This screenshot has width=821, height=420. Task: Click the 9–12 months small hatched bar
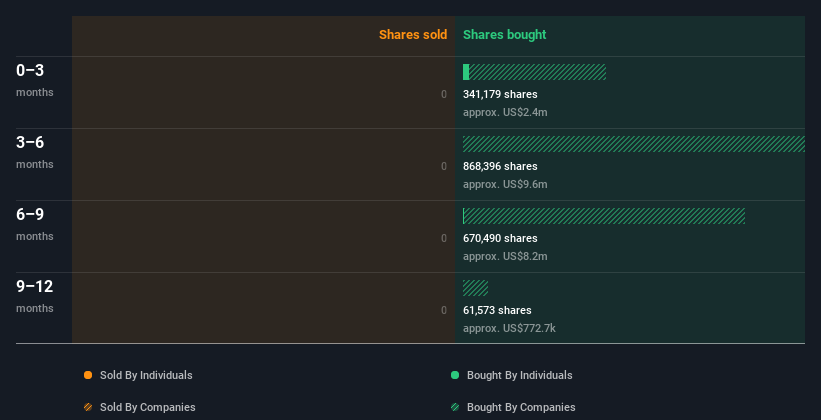tap(475, 288)
